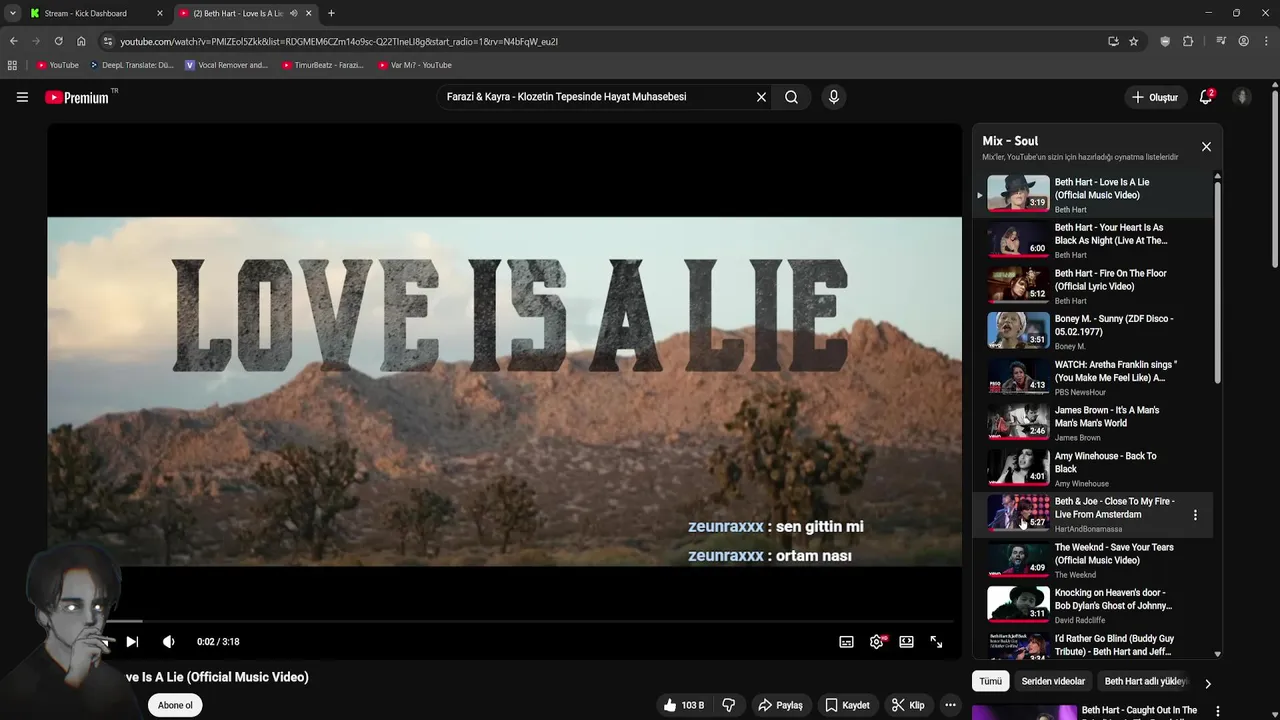Image resolution: width=1280 pixels, height=720 pixels.
Task: Select the Seriden videolar chip
Action: coord(1053,681)
